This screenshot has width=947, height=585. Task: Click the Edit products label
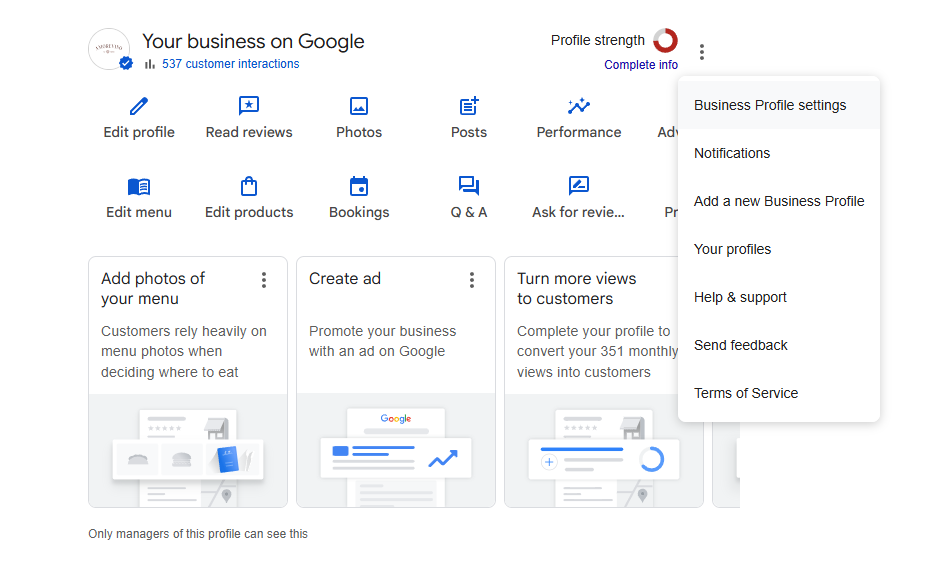pos(249,213)
